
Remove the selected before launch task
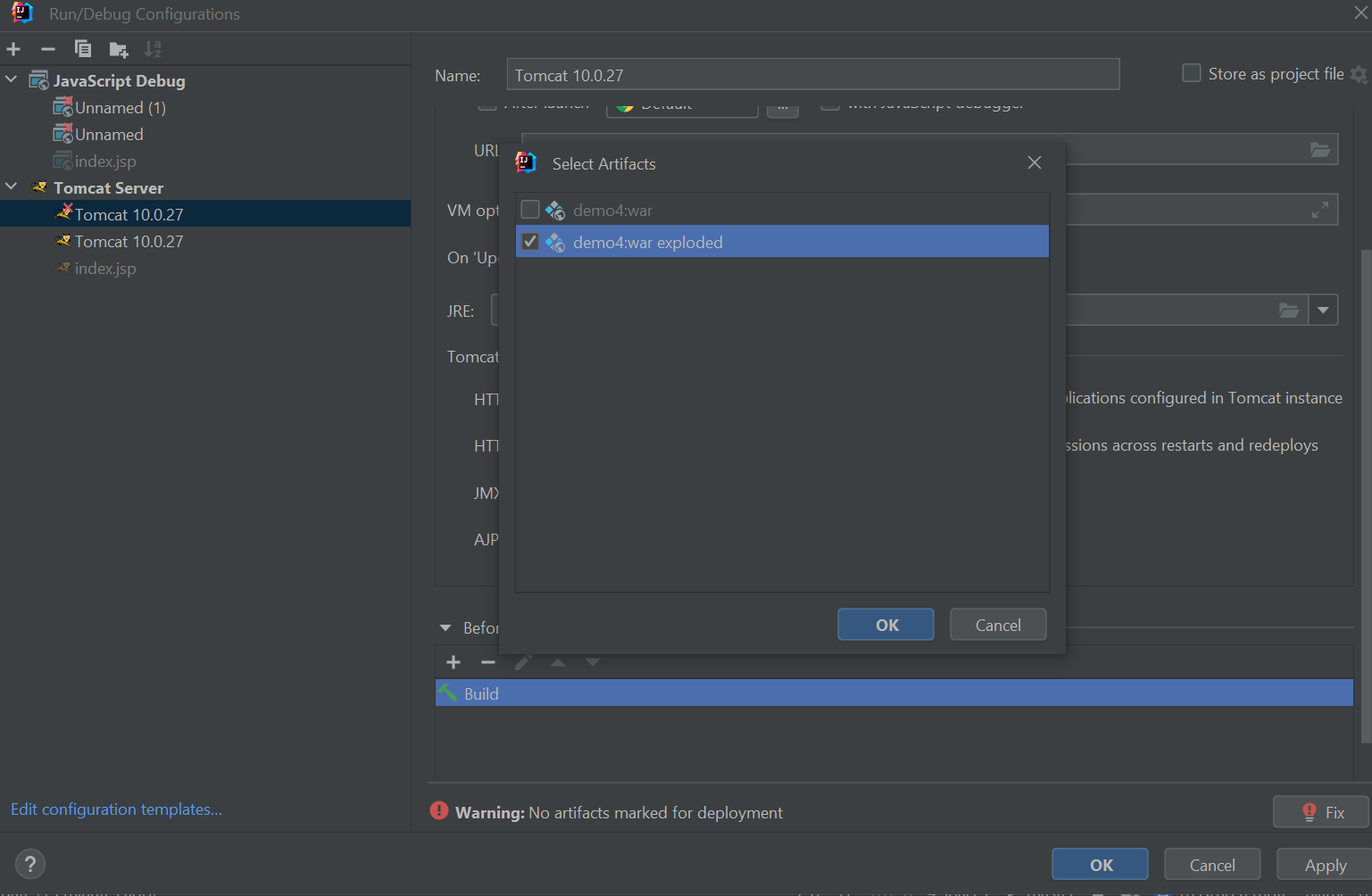click(x=488, y=662)
